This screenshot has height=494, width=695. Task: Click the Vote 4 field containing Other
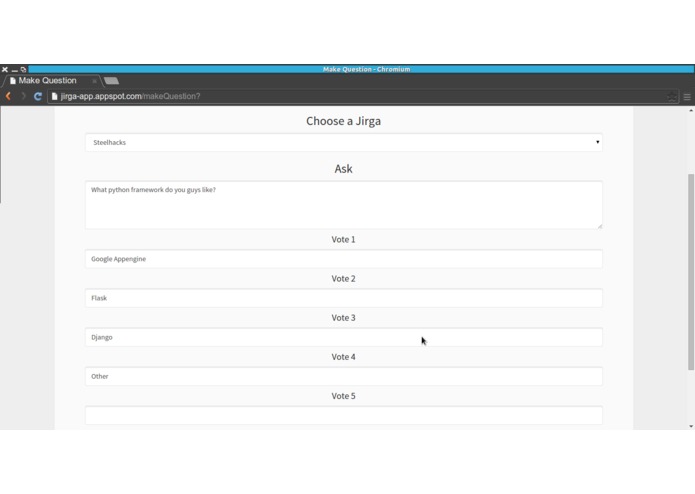[344, 376]
